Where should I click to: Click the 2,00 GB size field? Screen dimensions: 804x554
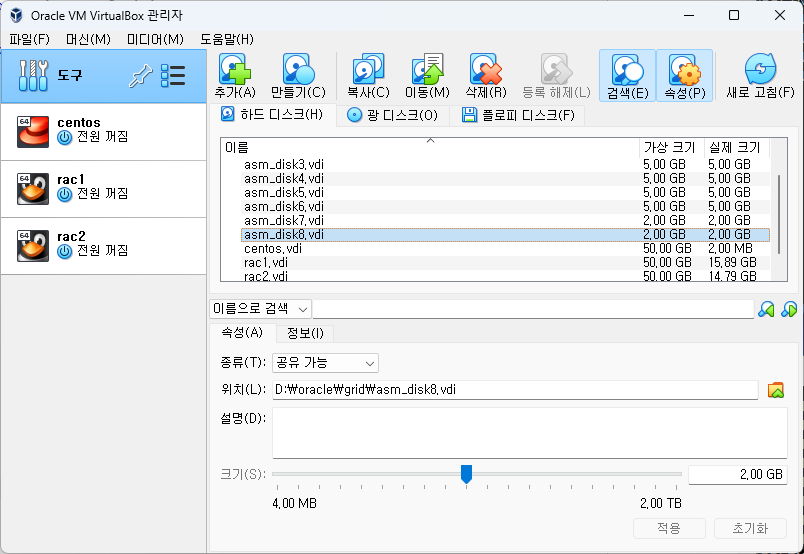point(737,474)
